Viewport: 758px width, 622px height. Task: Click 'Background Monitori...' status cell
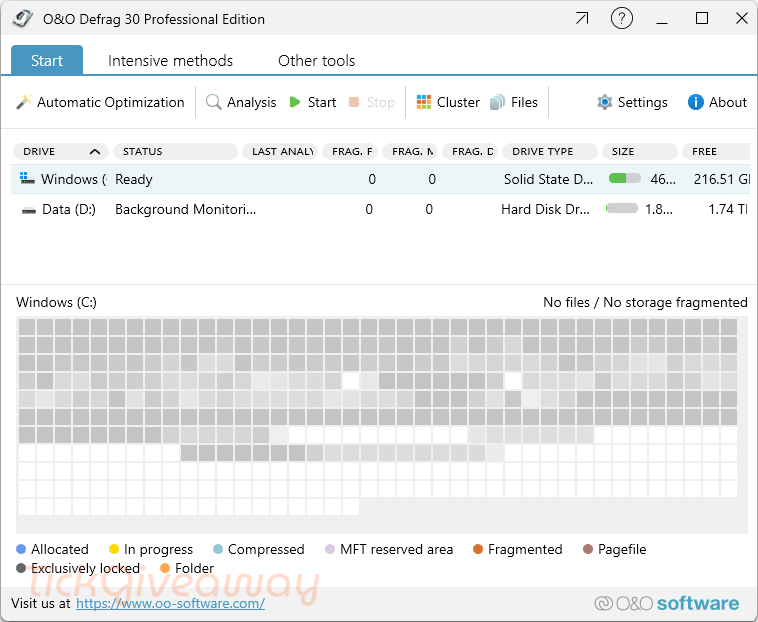tap(185, 209)
